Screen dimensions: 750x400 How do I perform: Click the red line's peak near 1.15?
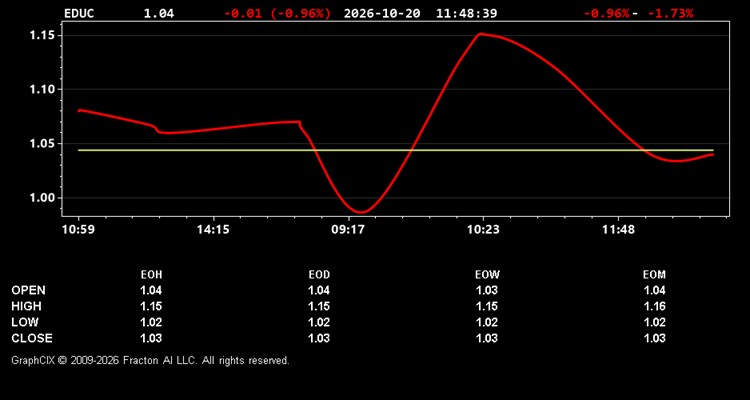[481, 34]
